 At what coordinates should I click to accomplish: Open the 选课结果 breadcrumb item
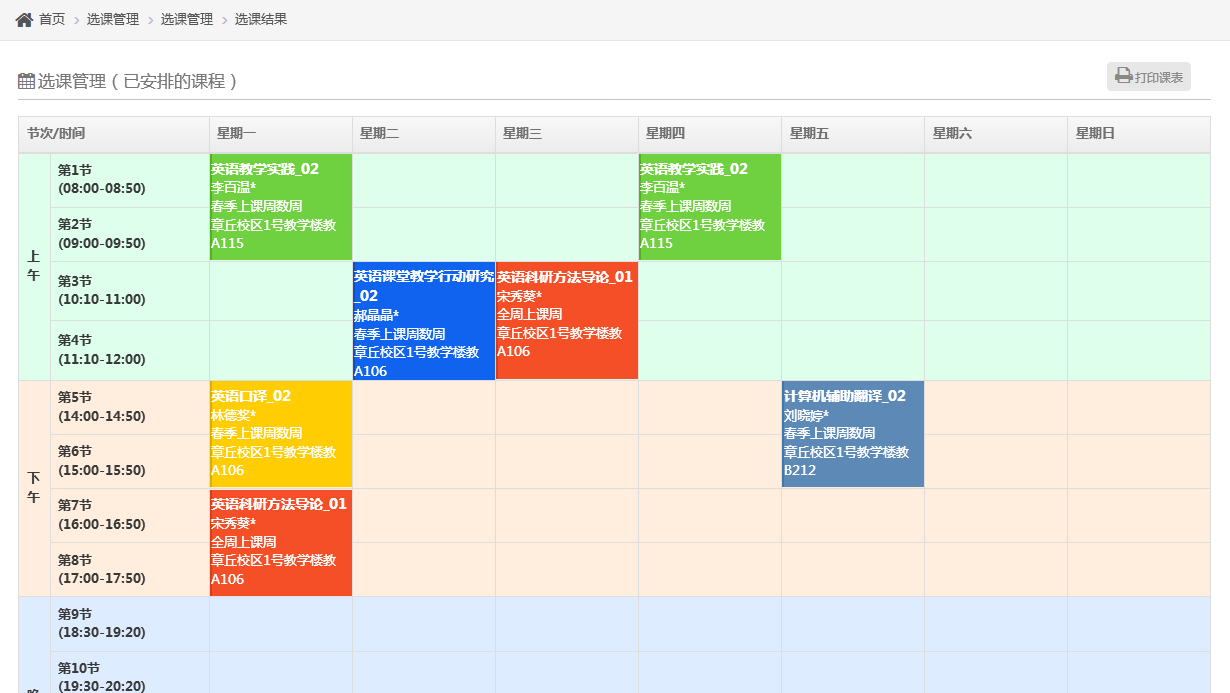(x=261, y=19)
